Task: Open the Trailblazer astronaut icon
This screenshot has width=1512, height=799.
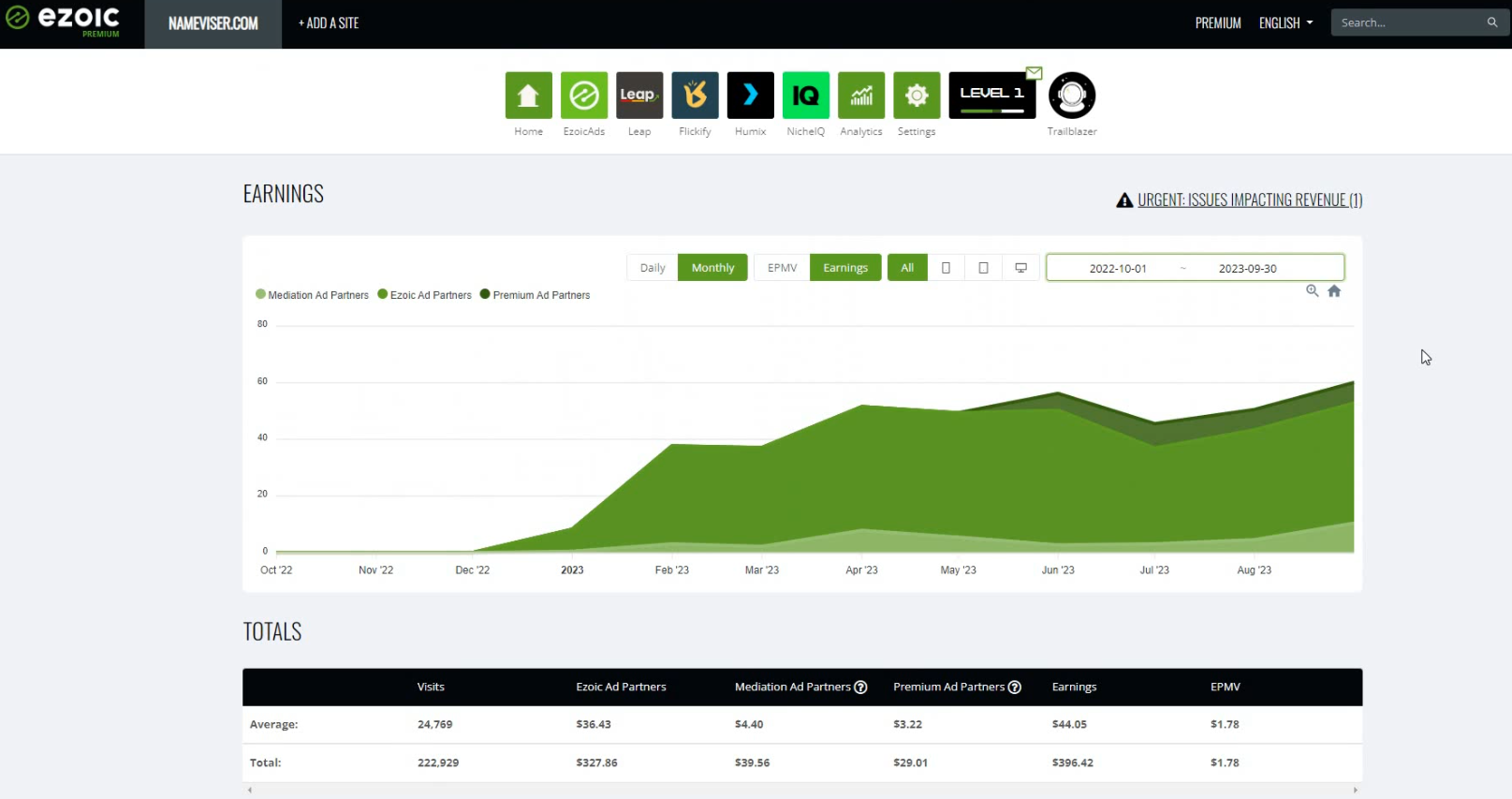Action: [1072, 95]
